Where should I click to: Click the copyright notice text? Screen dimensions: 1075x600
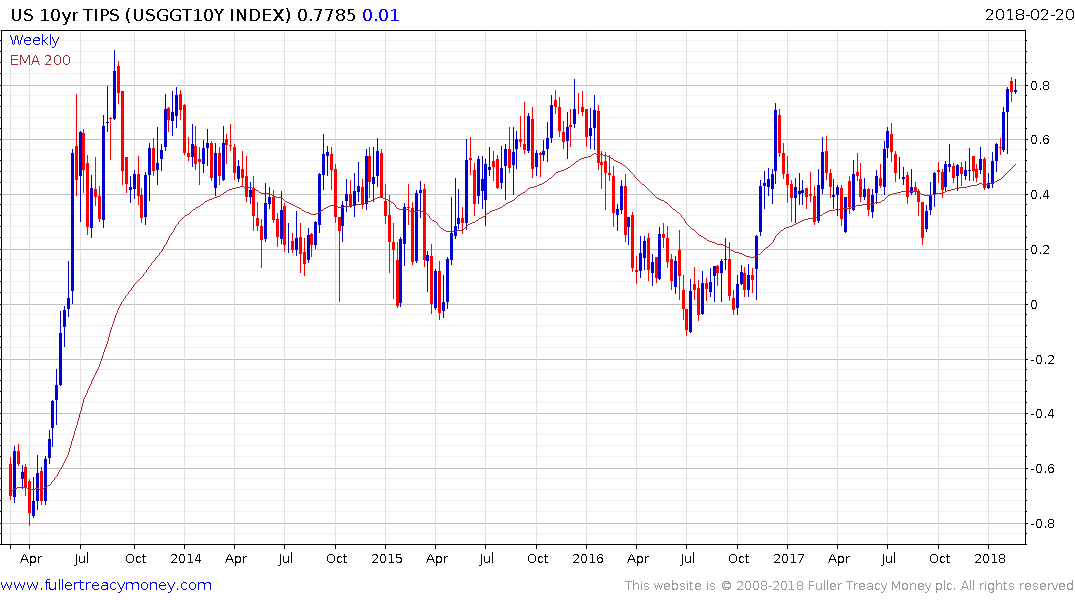849,586
